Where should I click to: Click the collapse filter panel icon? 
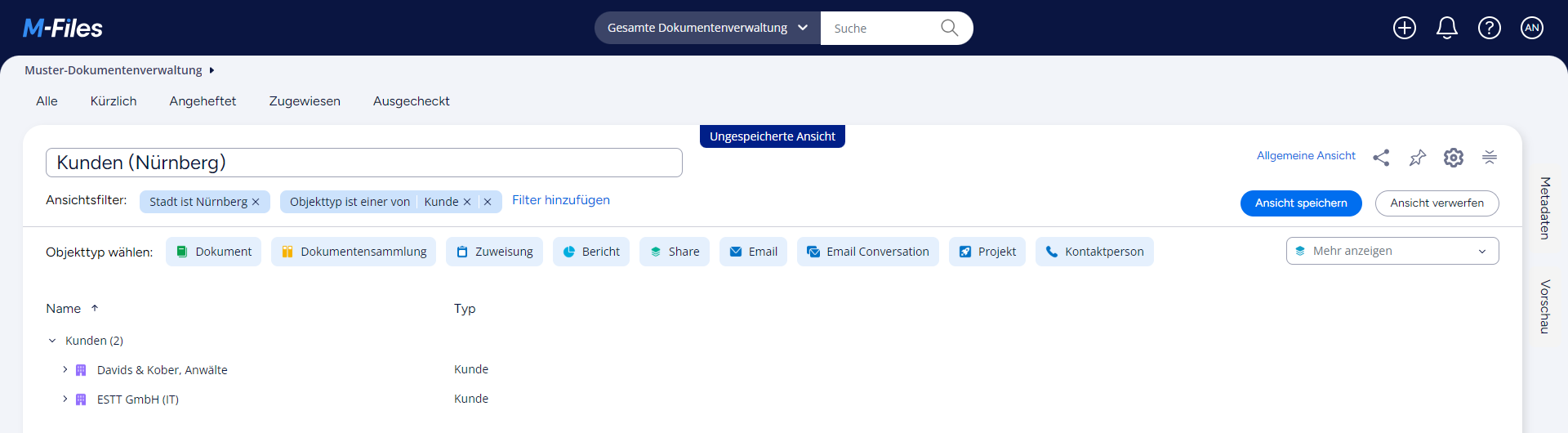(1489, 158)
